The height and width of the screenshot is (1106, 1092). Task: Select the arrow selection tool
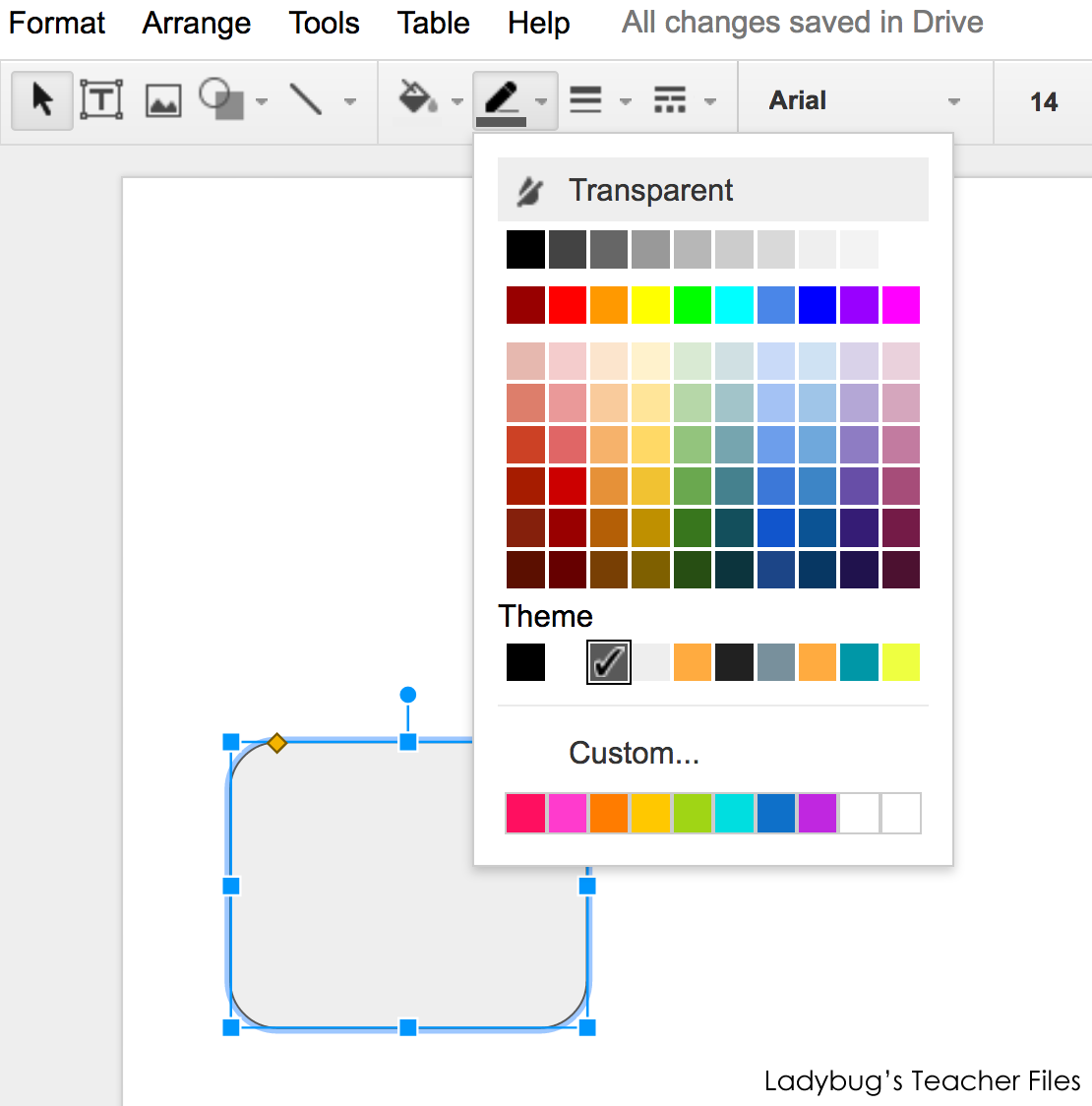[x=41, y=98]
